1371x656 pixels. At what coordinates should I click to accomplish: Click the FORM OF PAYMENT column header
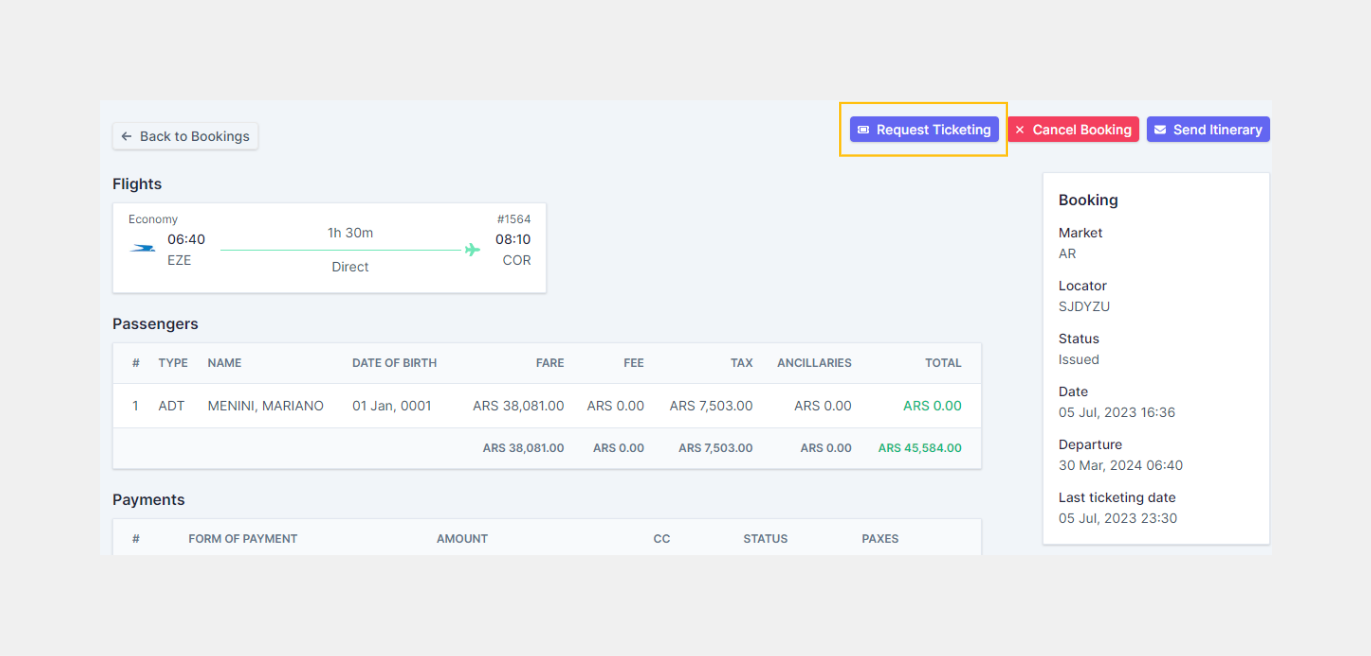(243, 539)
